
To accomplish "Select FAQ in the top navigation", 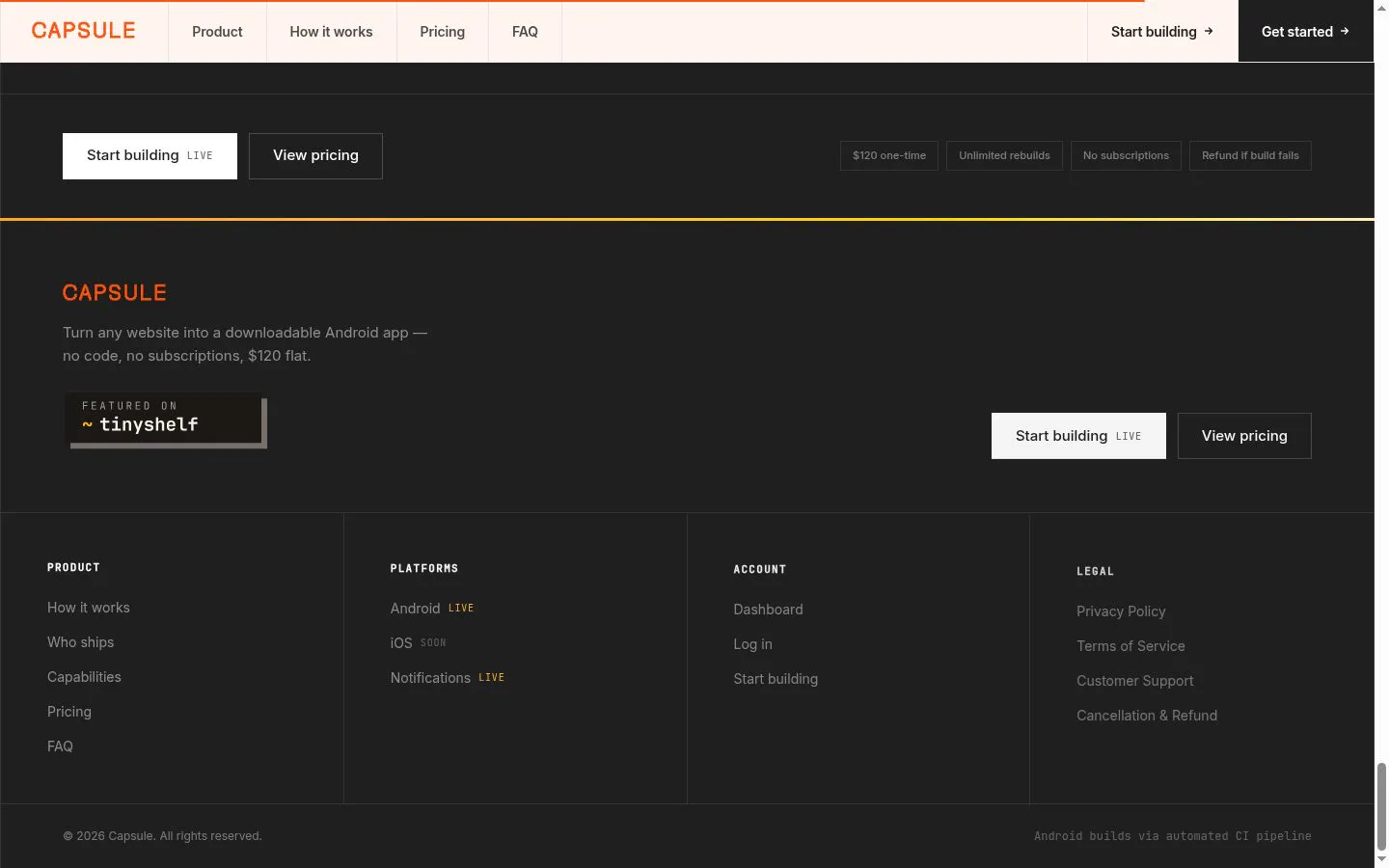I will coord(525,32).
